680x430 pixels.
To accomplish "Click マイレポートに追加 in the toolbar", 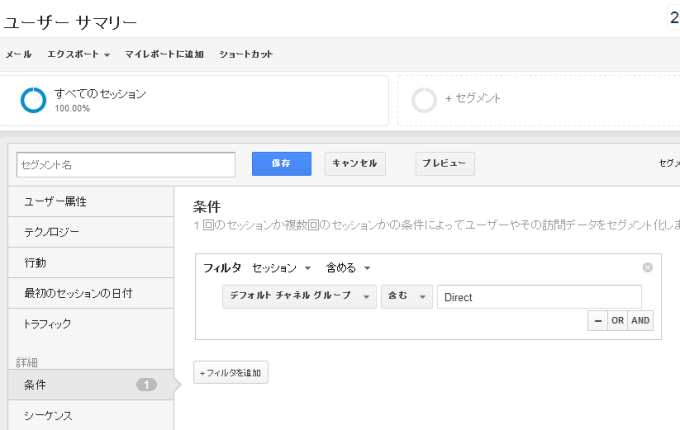I will (x=164, y=54).
